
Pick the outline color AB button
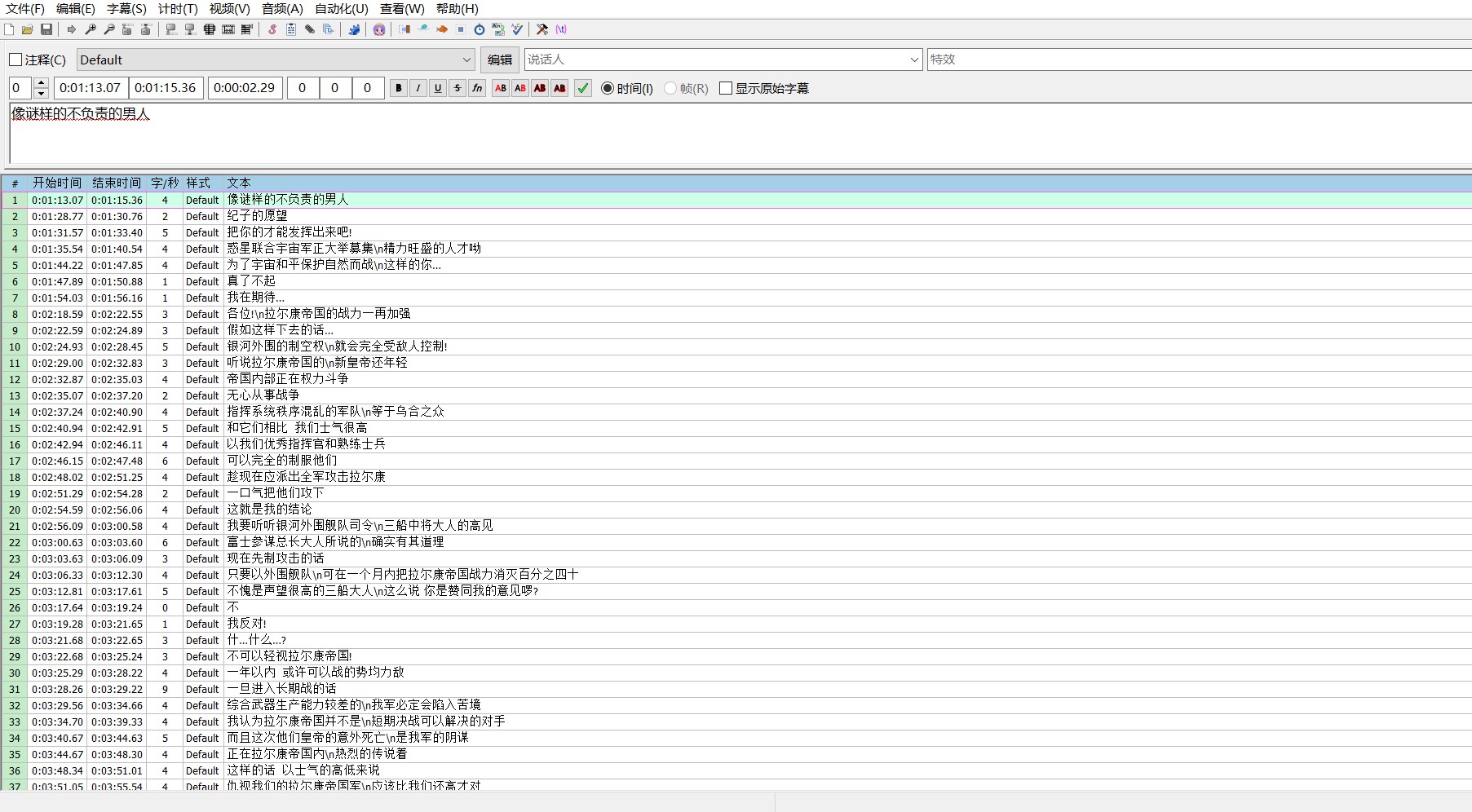(x=540, y=88)
